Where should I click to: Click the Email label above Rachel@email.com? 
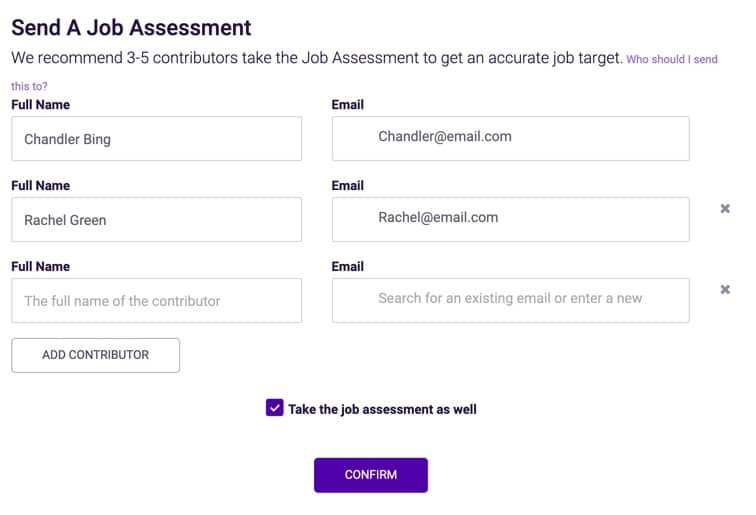coord(348,186)
